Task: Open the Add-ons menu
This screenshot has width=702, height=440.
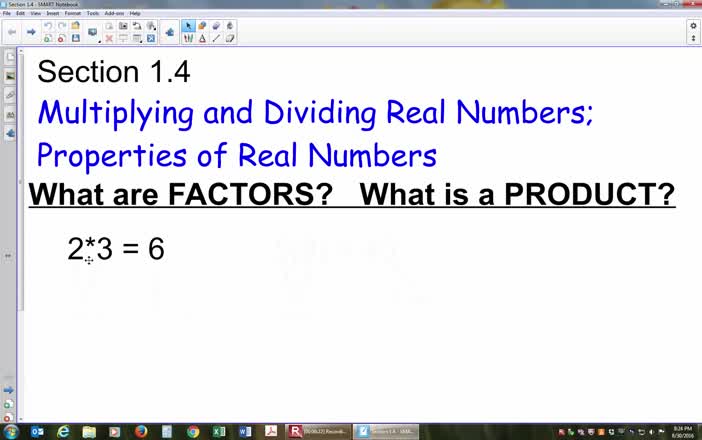Action: 114,14
